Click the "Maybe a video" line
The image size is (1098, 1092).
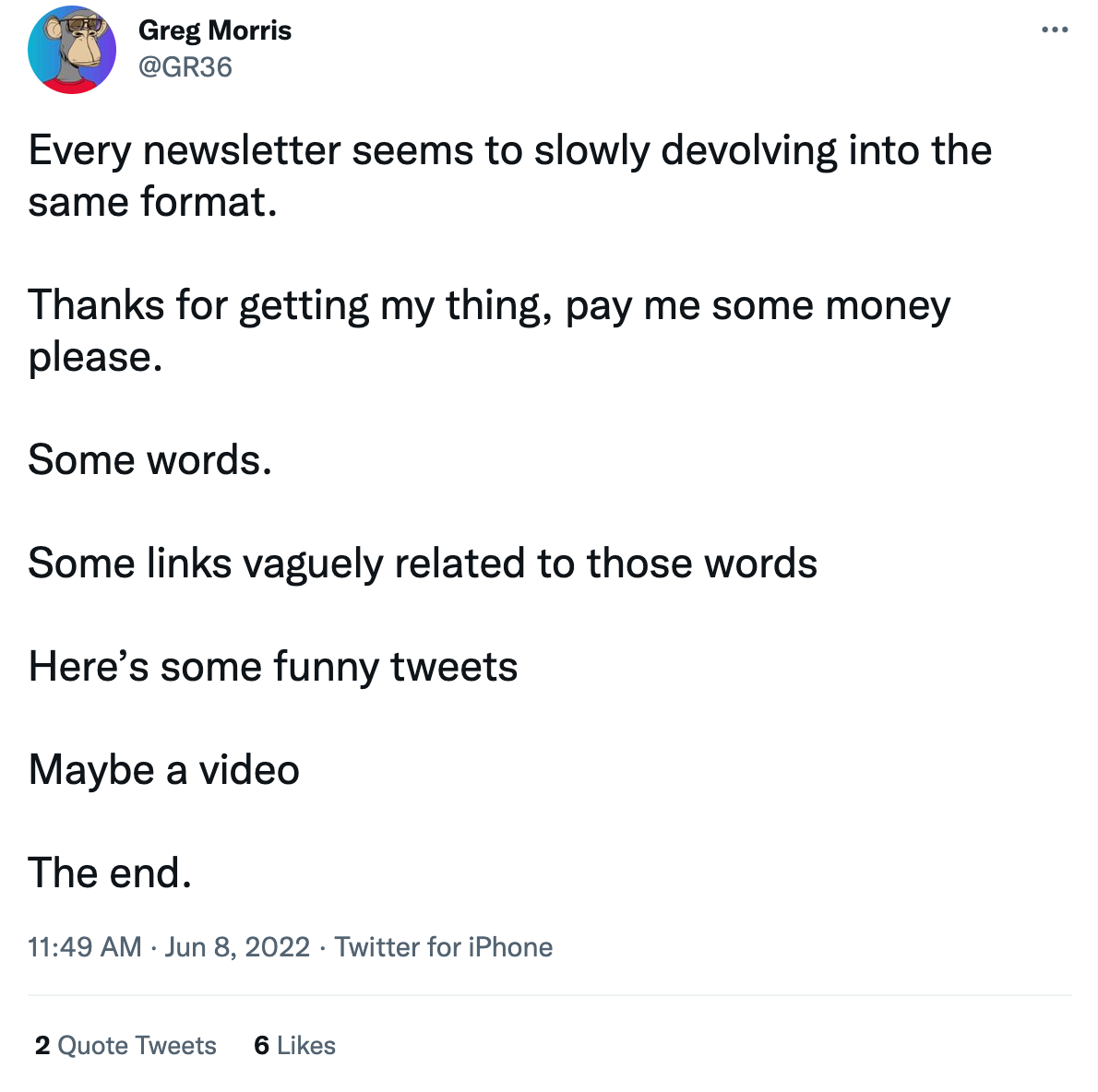click(164, 769)
